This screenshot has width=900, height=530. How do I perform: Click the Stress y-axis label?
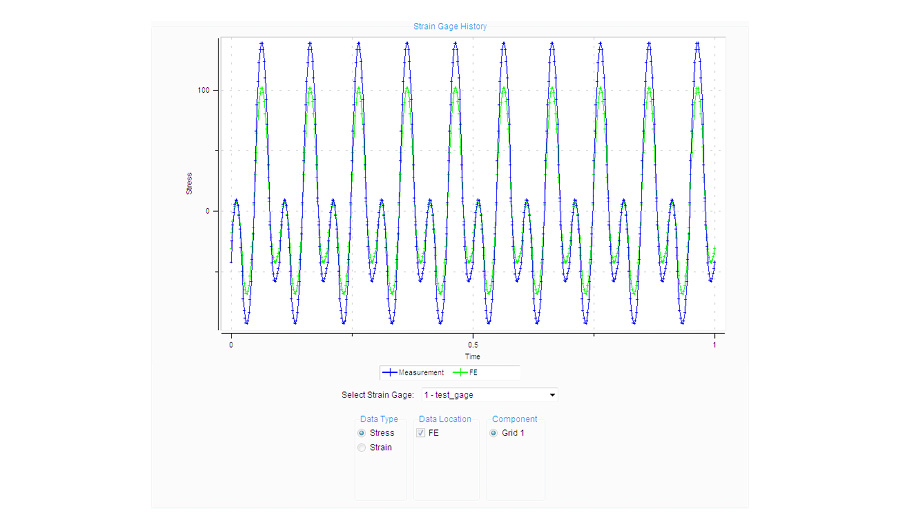(x=189, y=184)
